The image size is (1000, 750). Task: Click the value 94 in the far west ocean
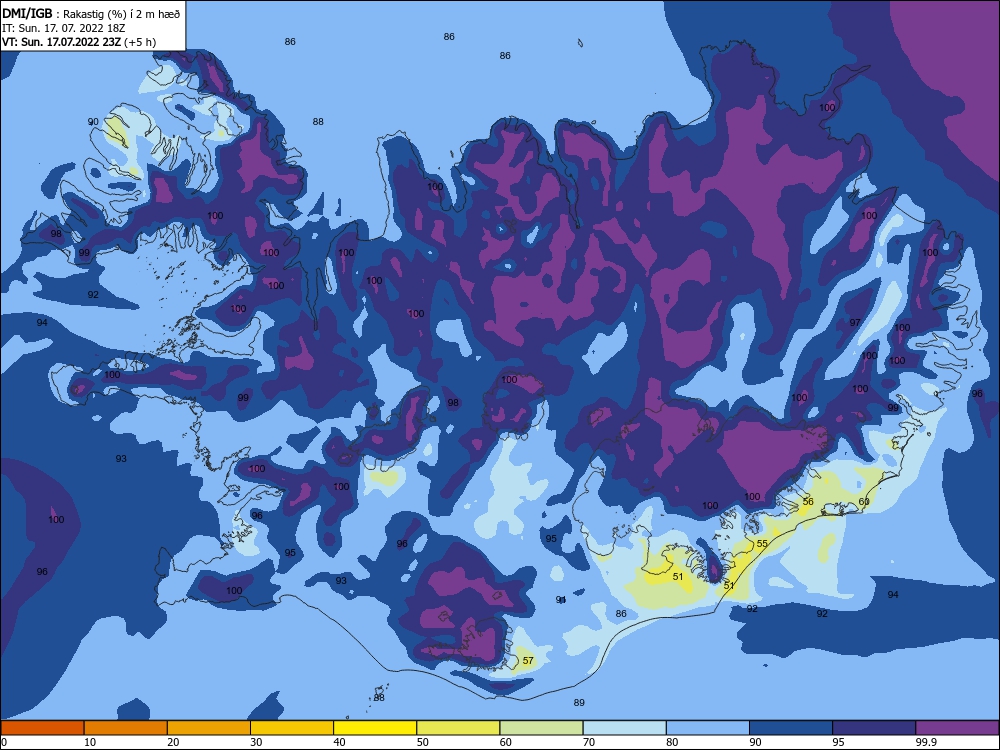(x=42, y=322)
